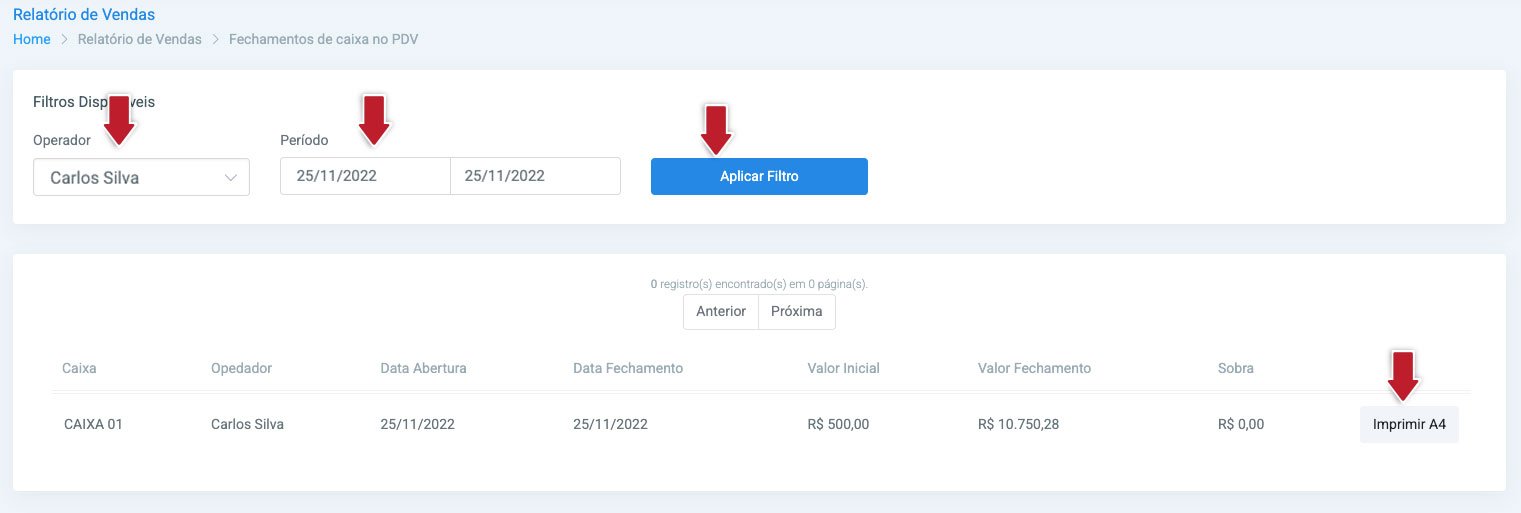Image resolution: width=1521 pixels, height=513 pixels.
Task: Click the Relatório de Vendas page title
Action: click(84, 15)
